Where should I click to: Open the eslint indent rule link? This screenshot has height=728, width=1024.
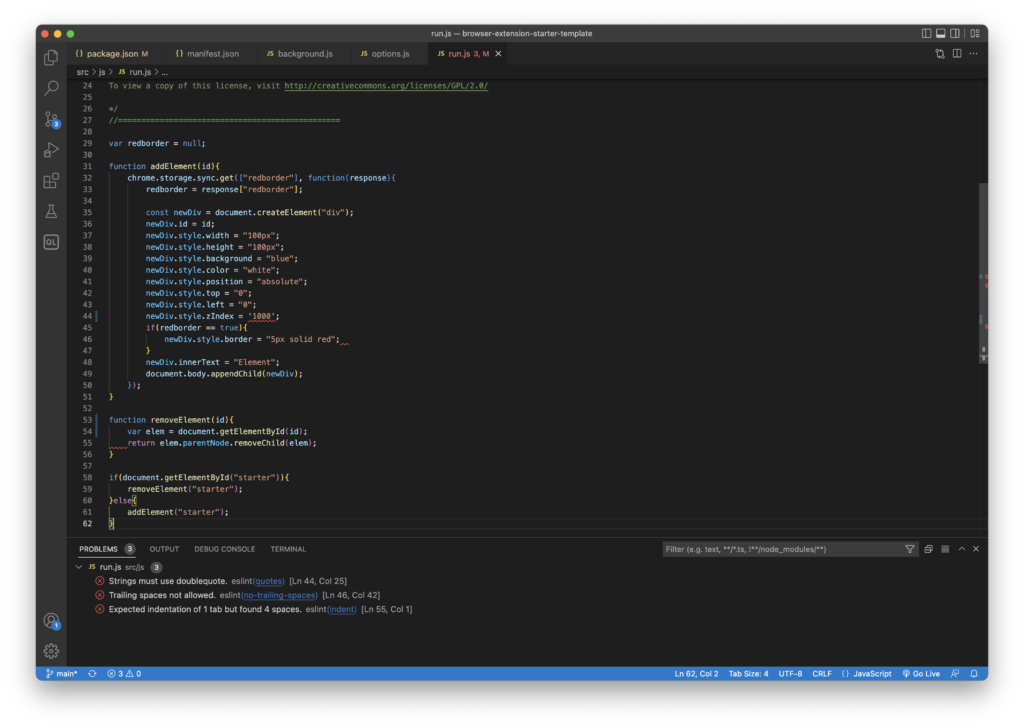[x=342, y=609]
